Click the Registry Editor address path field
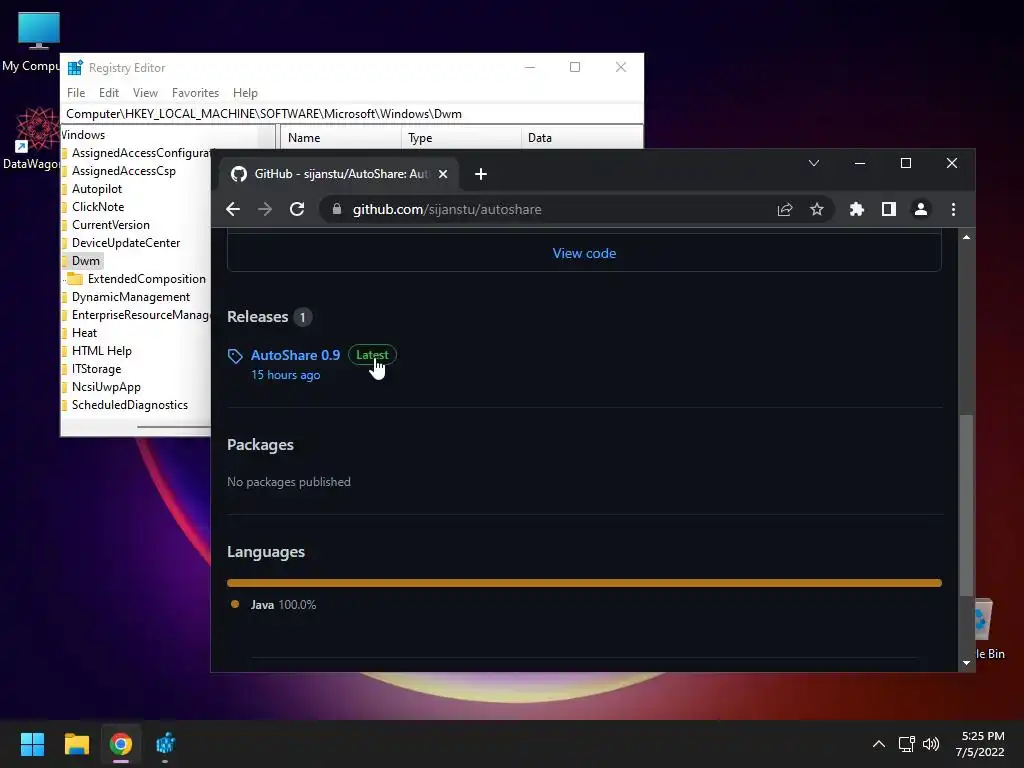 pyautogui.click(x=351, y=114)
